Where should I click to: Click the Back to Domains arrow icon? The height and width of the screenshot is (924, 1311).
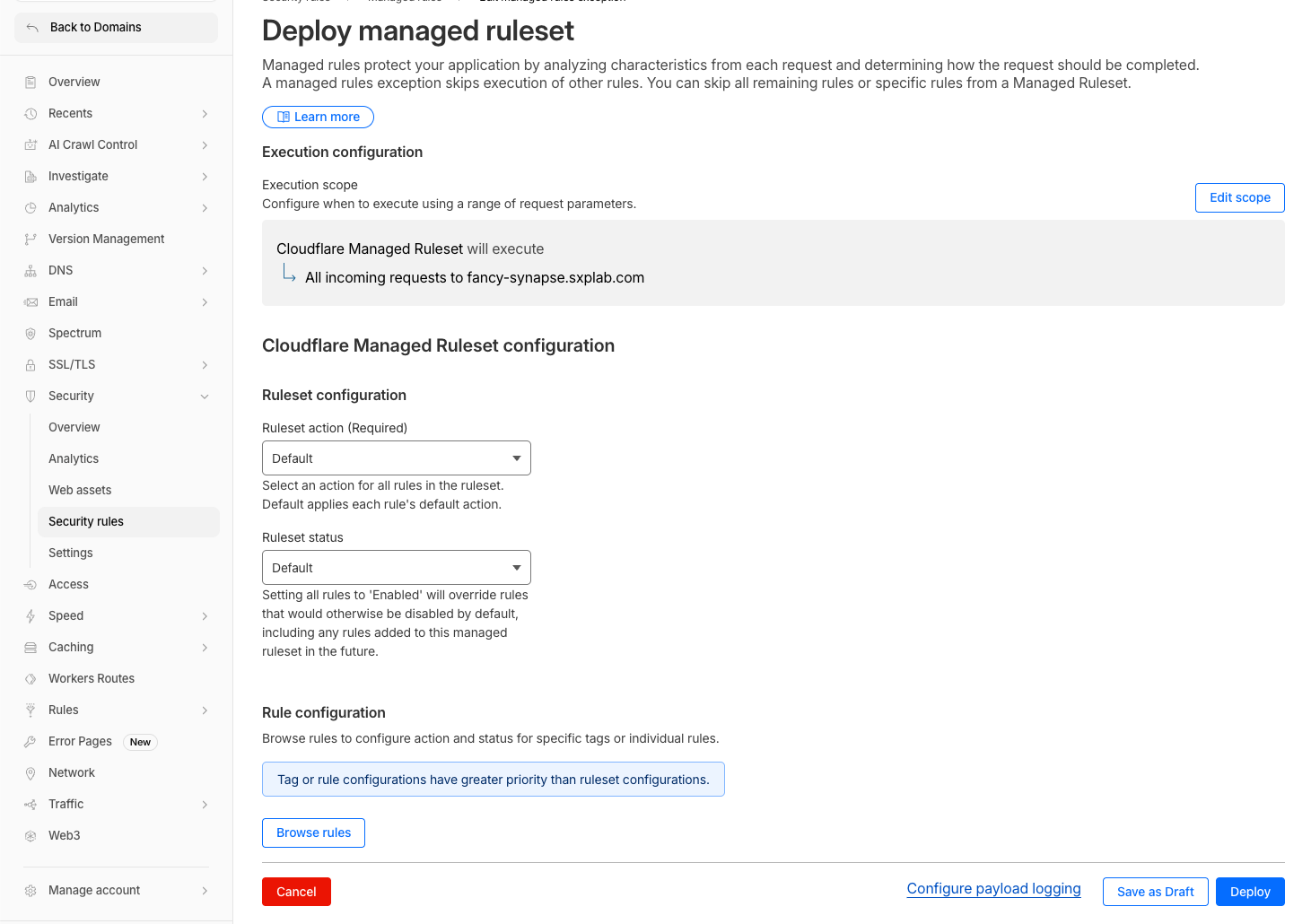tap(32, 28)
